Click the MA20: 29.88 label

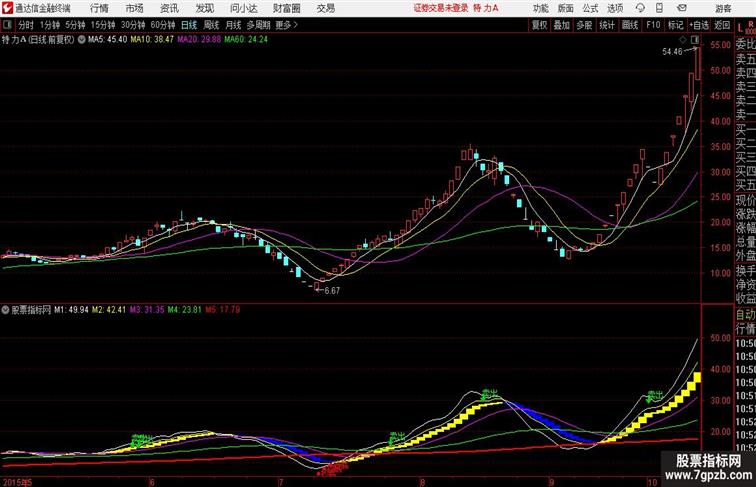199,40
